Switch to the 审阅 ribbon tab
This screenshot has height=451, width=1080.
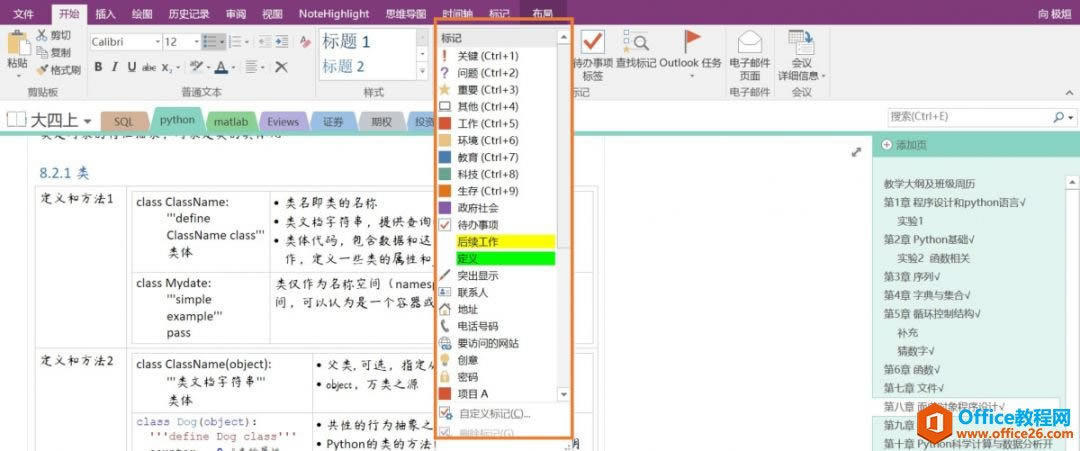236,13
